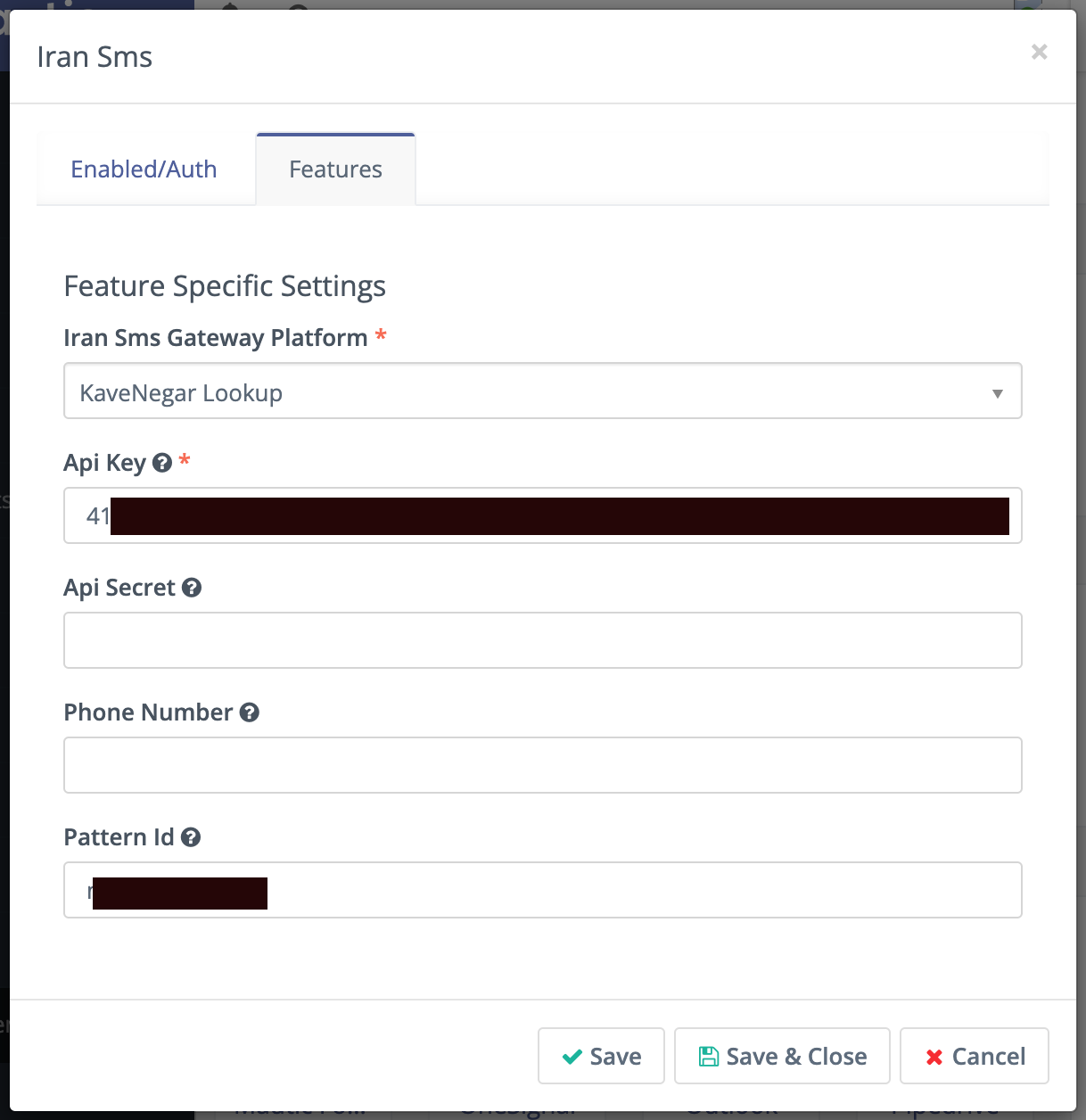Click the dropdown arrow beside KaveNegar Lookup
Viewport: 1086px width, 1120px height.
click(998, 393)
